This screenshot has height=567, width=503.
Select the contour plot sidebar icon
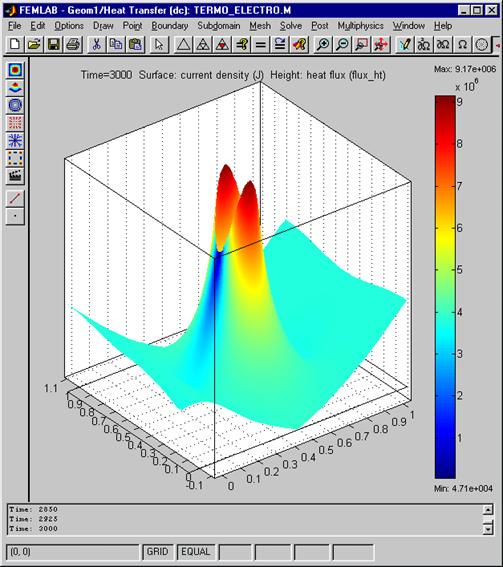15,105
